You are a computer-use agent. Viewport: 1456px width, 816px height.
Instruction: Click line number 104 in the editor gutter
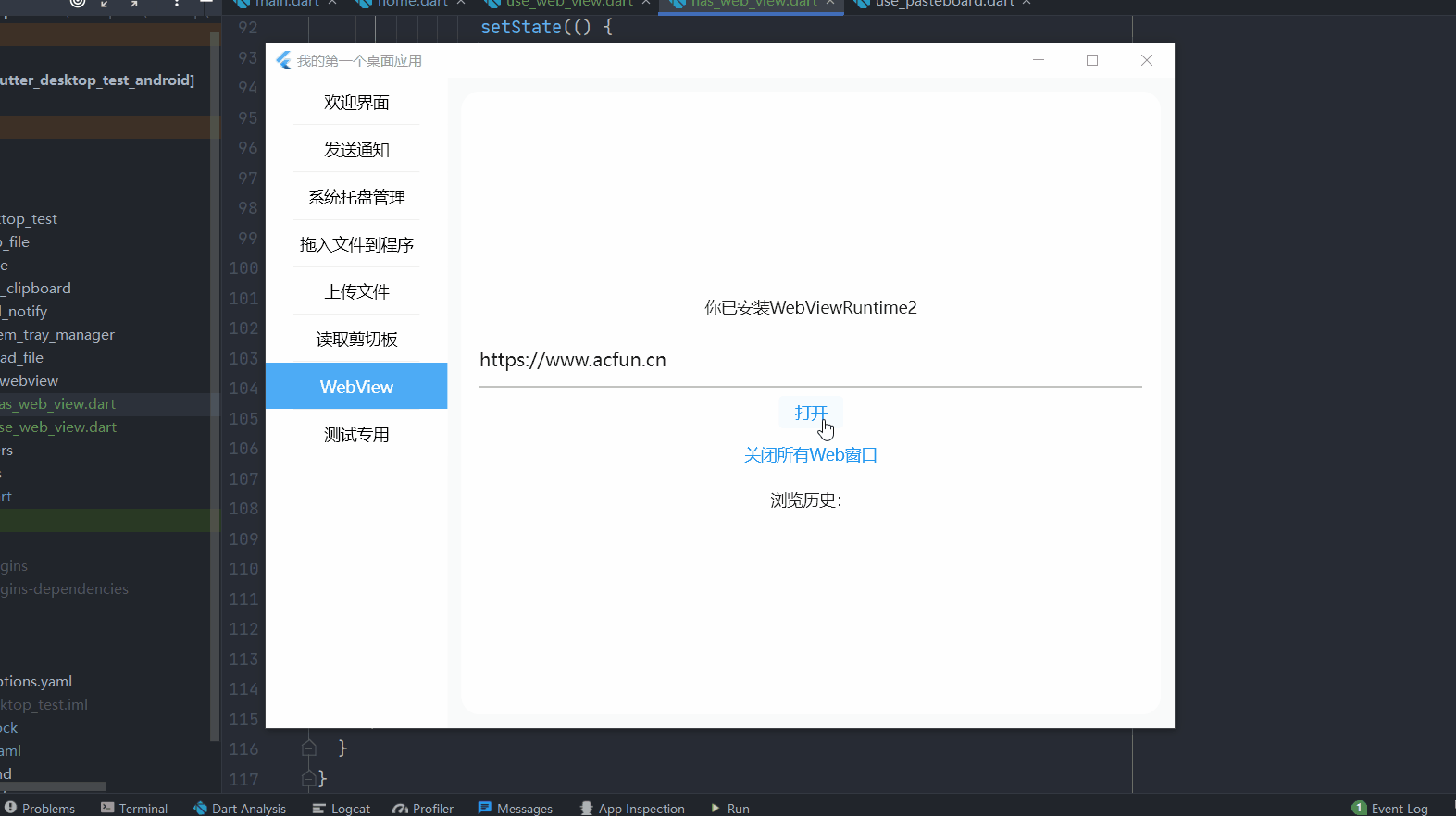(243, 389)
